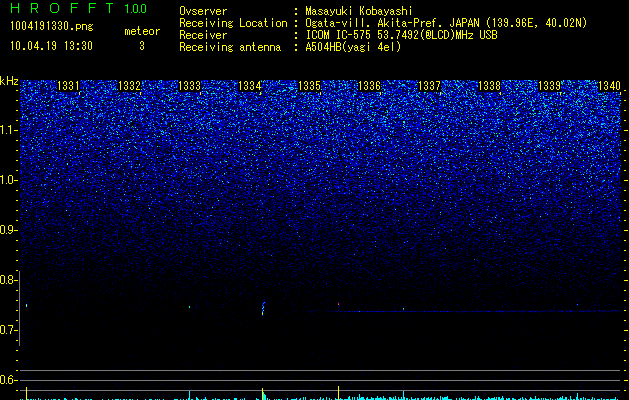
Task: Click the 1332 time marker
Action: click(x=129, y=86)
